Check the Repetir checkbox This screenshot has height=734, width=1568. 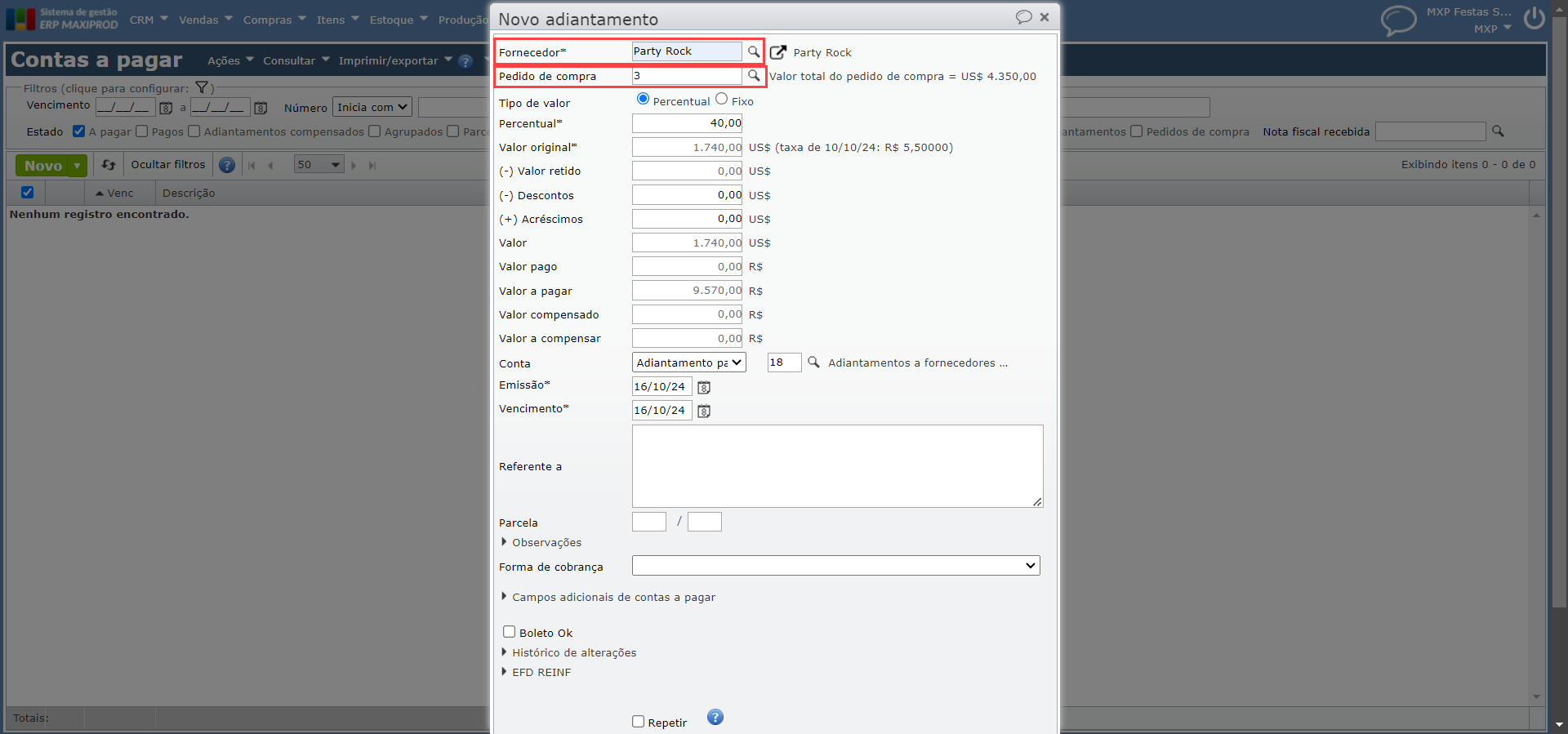coord(638,721)
